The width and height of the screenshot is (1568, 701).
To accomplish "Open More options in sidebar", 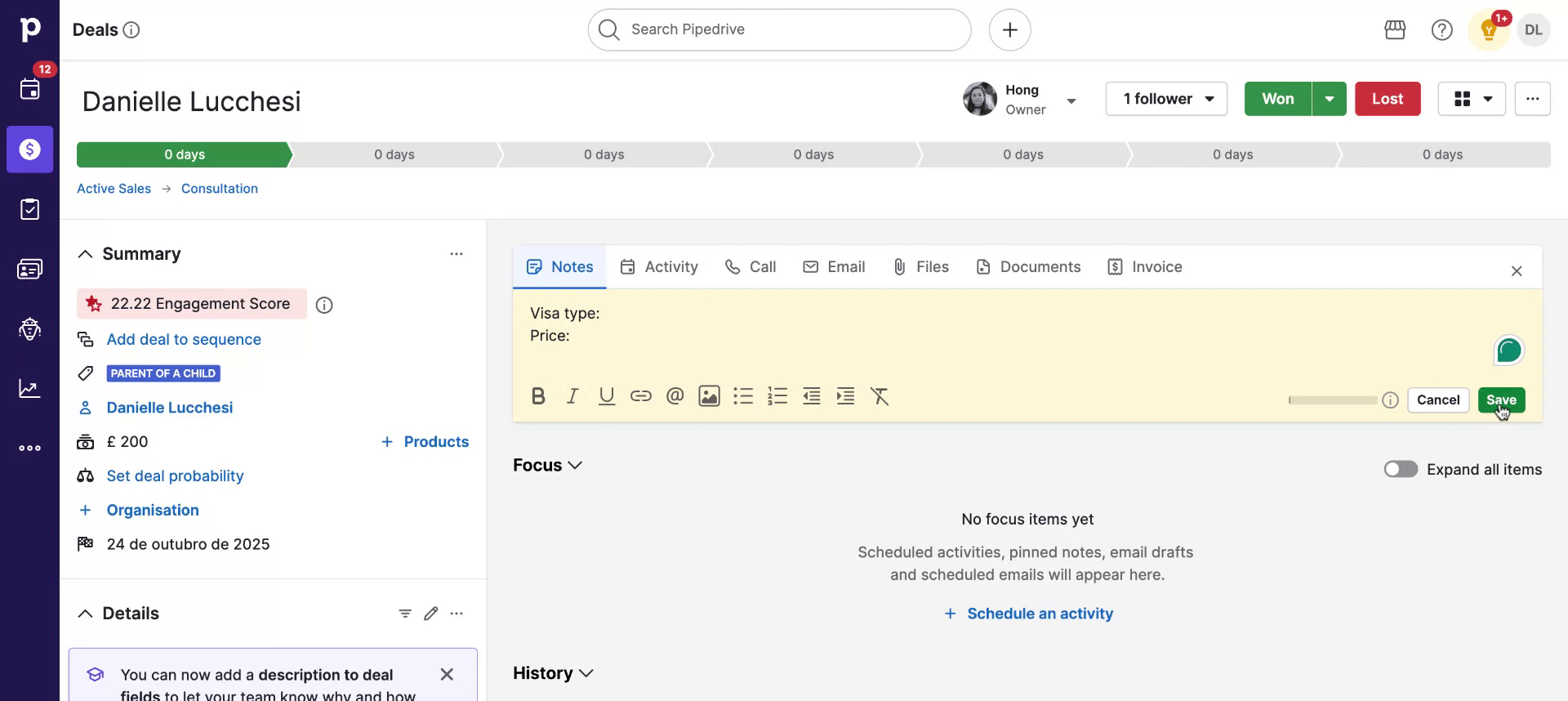I will click(x=29, y=448).
